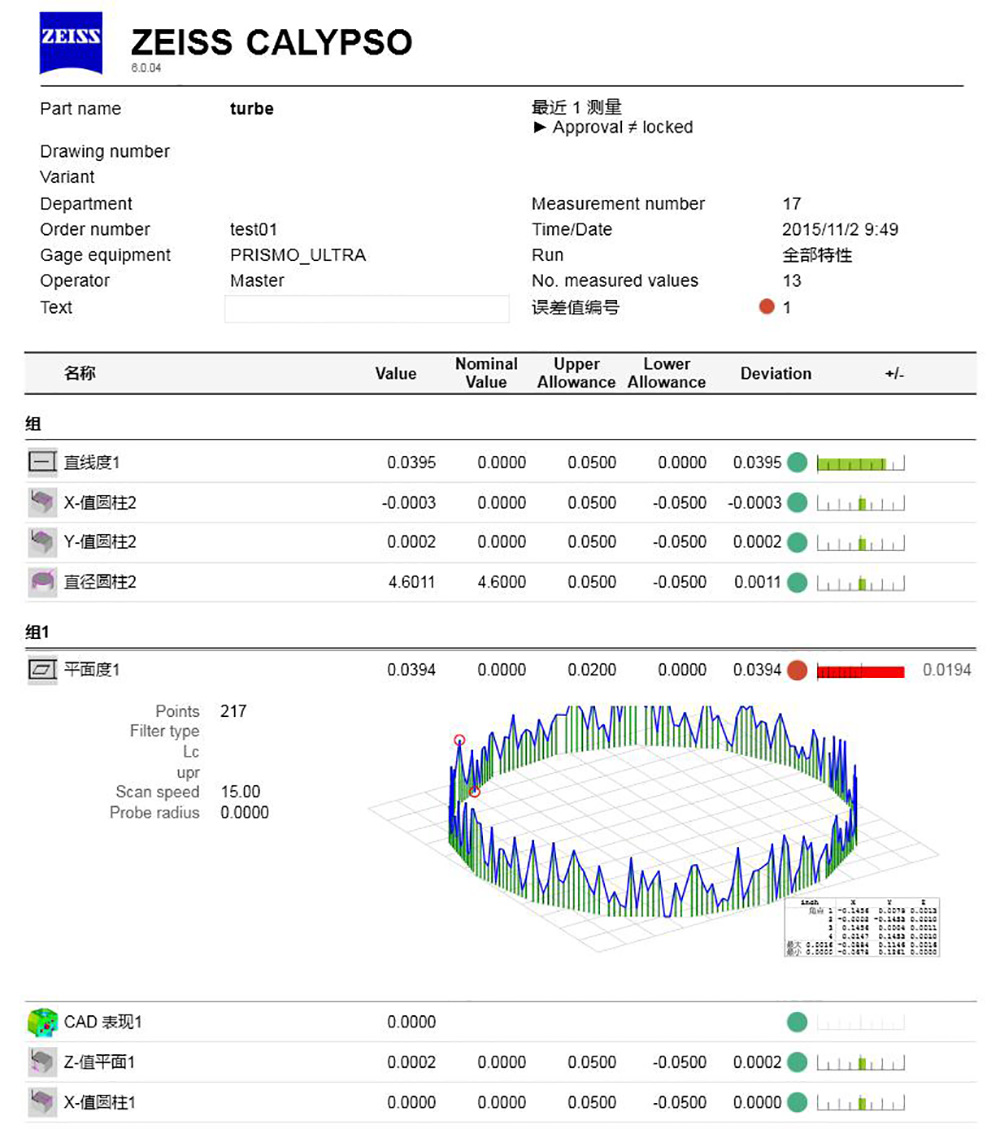Click the X-值圆柱1 row name

pos(100,1102)
